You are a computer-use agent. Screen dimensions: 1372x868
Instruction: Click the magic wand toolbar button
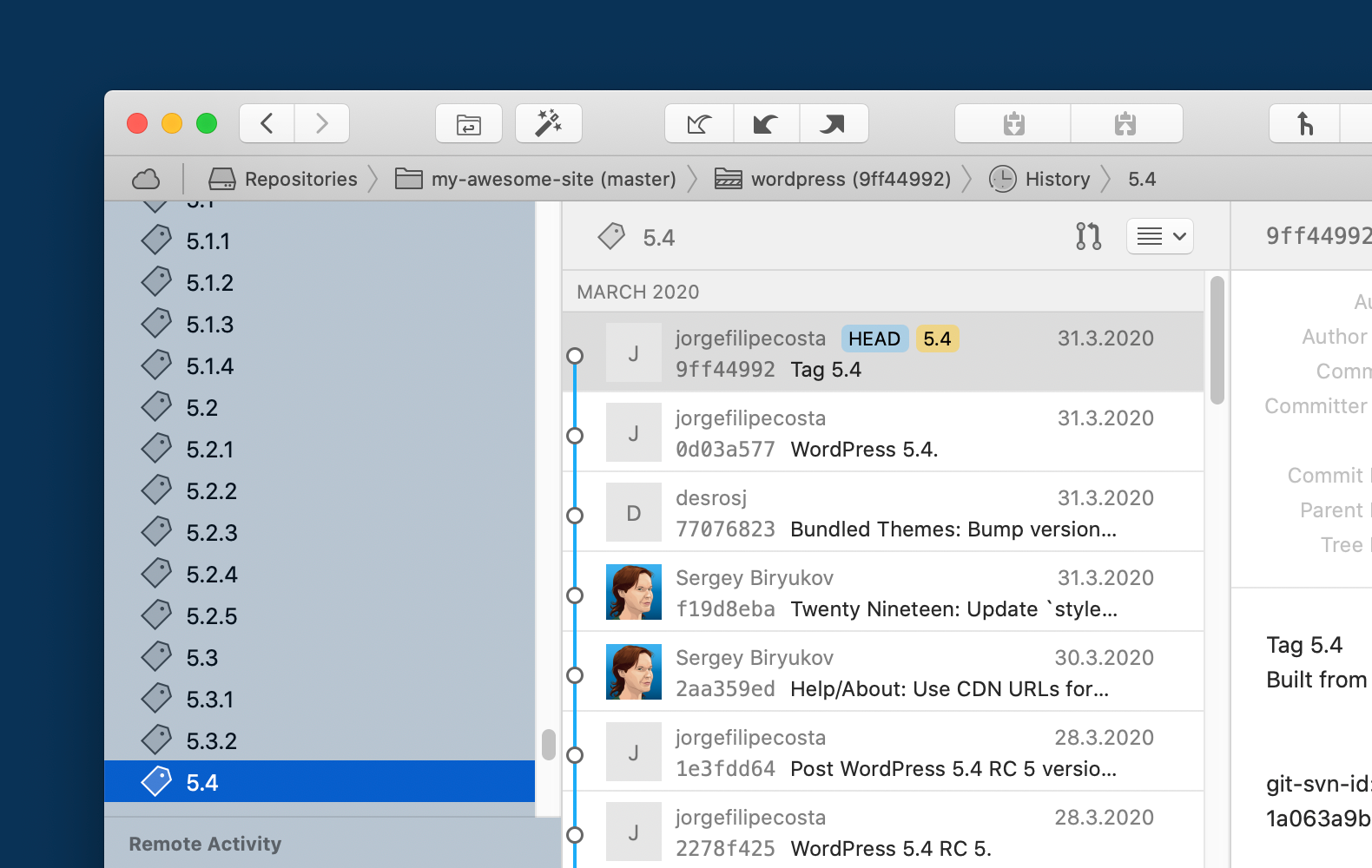(x=548, y=124)
